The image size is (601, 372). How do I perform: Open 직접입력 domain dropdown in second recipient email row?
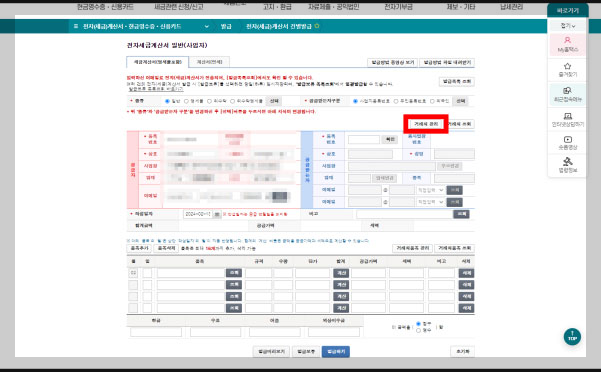[x=430, y=202]
